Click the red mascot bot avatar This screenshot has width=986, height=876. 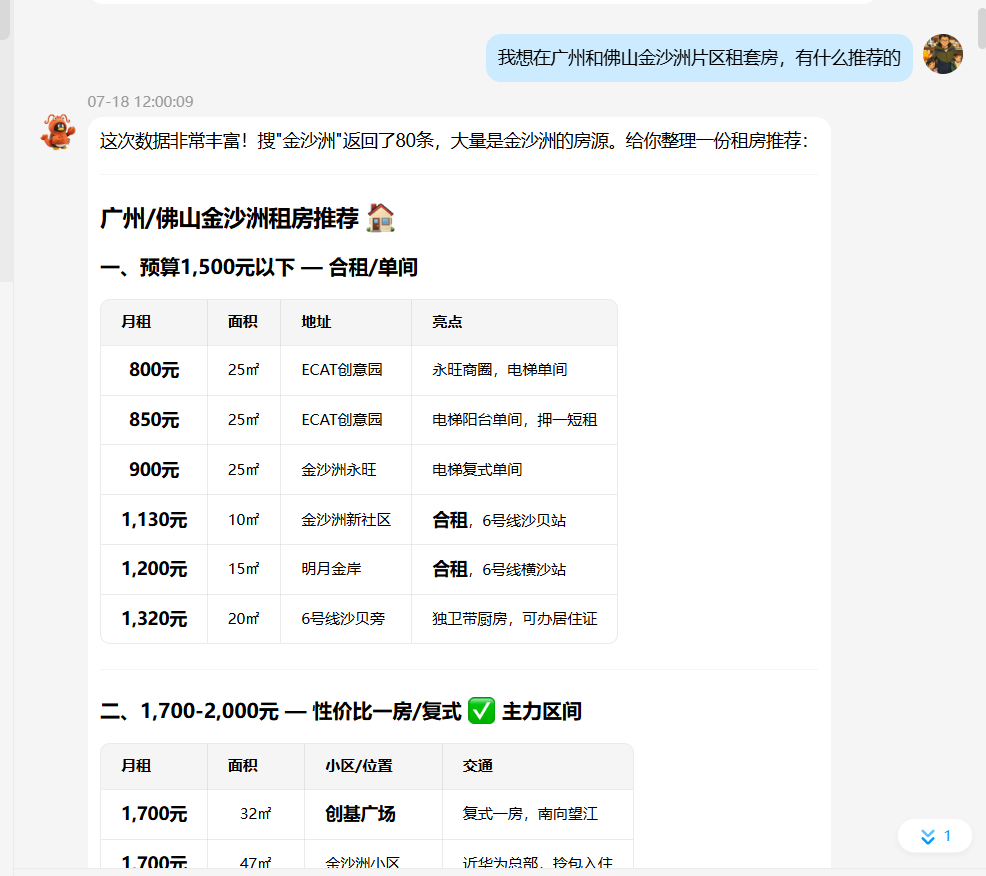(58, 132)
